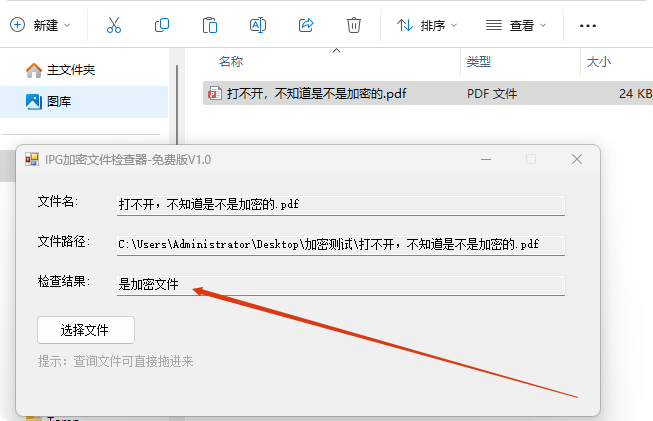The width and height of the screenshot is (653, 421).
Task: Click the 文件路径 text field
Action: (341, 245)
